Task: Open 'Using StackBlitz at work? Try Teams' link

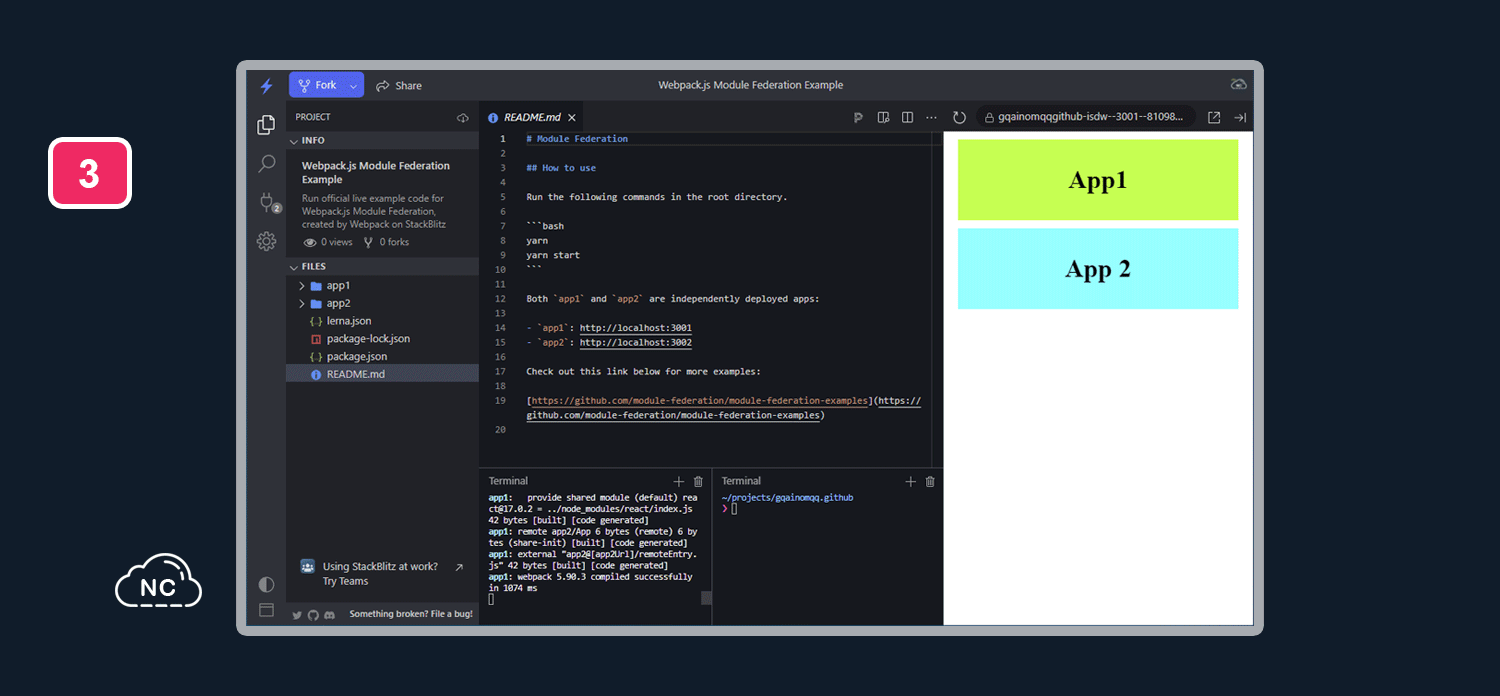Action: tap(380, 573)
